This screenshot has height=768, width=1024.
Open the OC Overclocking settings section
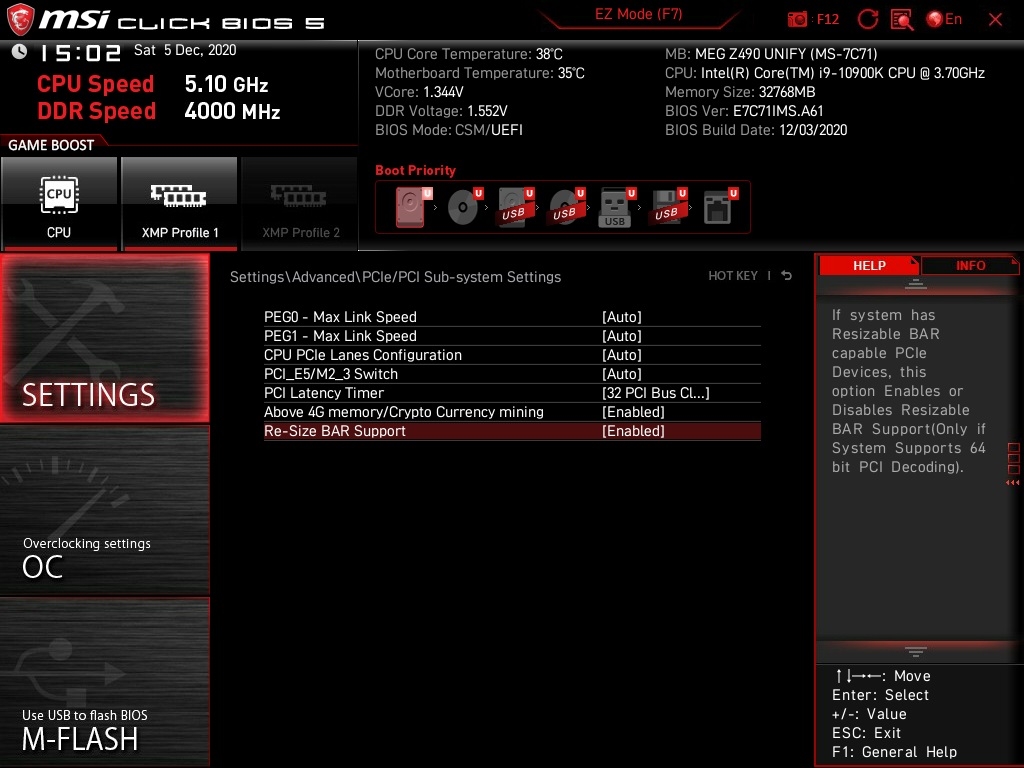pos(104,511)
